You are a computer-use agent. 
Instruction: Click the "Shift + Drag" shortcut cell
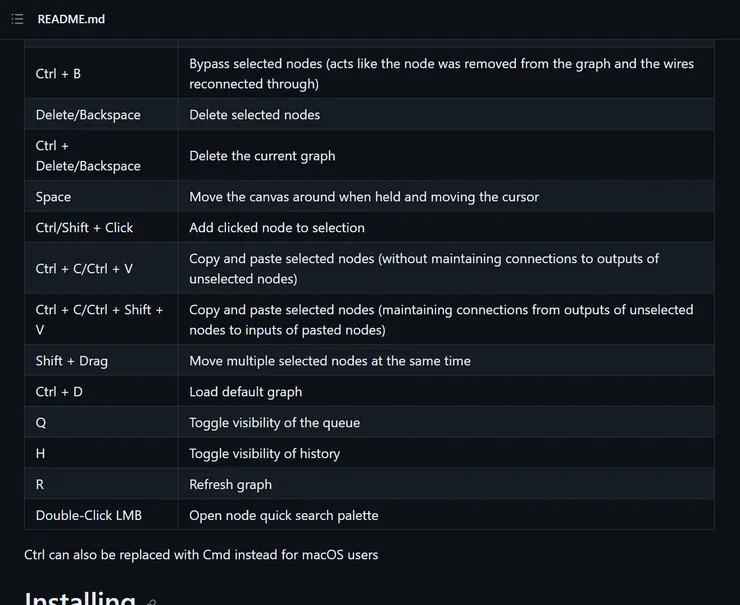coord(72,361)
